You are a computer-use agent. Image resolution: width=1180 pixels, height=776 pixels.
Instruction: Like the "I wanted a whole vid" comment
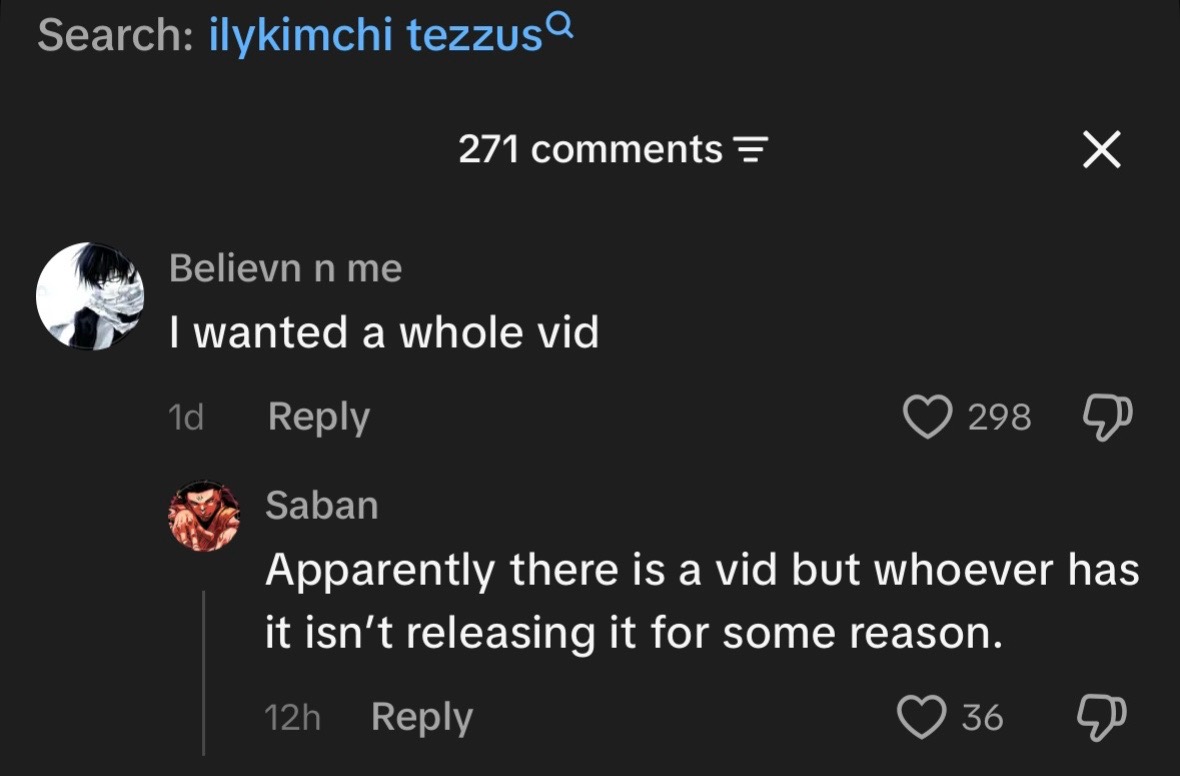click(x=927, y=417)
